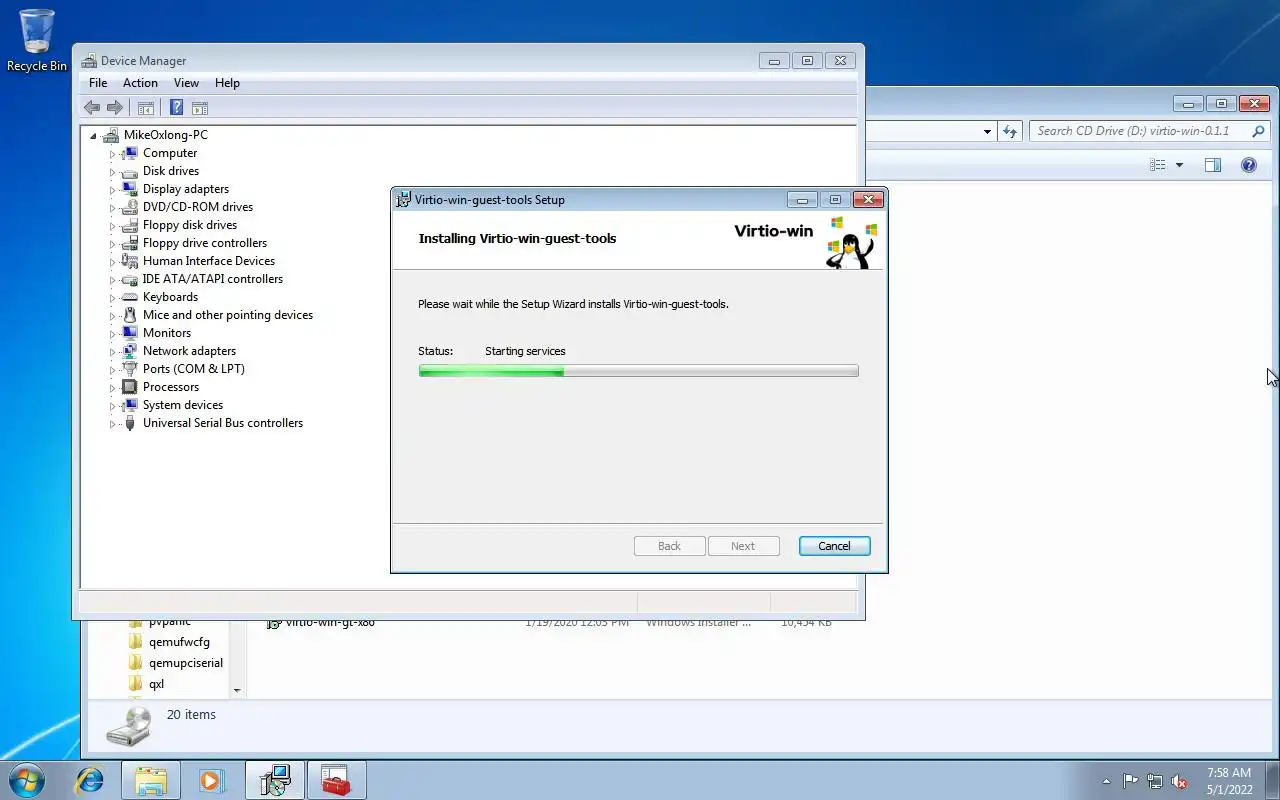Switch to the installer taskbar button

click(x=275, y=780)
